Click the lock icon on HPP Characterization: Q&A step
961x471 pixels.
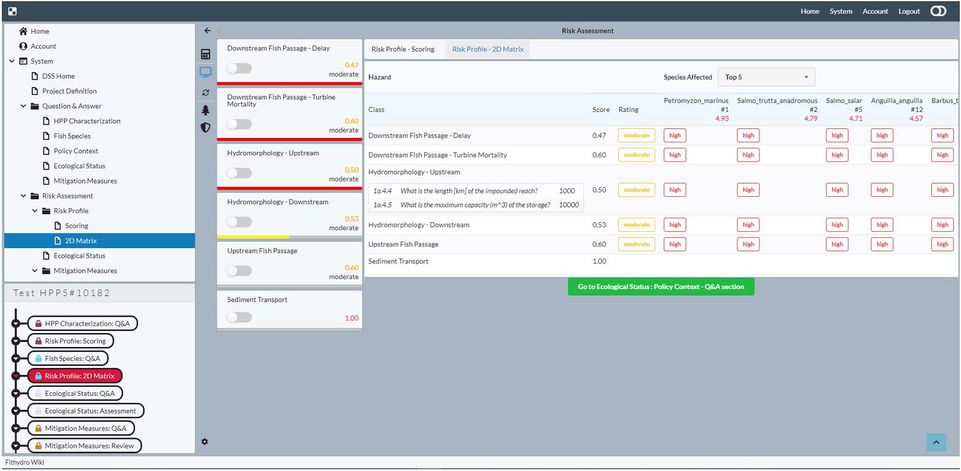click(38, 323)
